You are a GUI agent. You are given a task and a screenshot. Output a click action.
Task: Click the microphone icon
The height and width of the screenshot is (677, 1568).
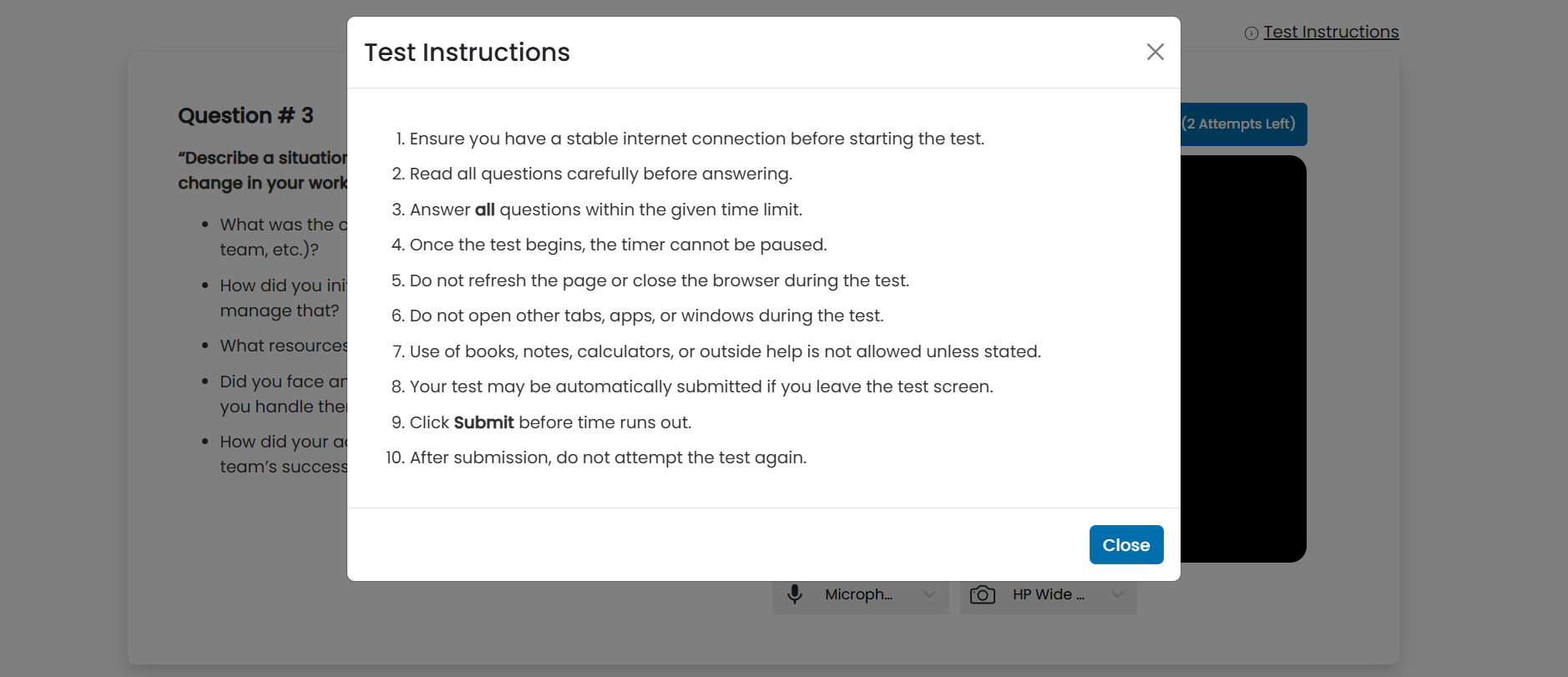(x=795, y=594)
